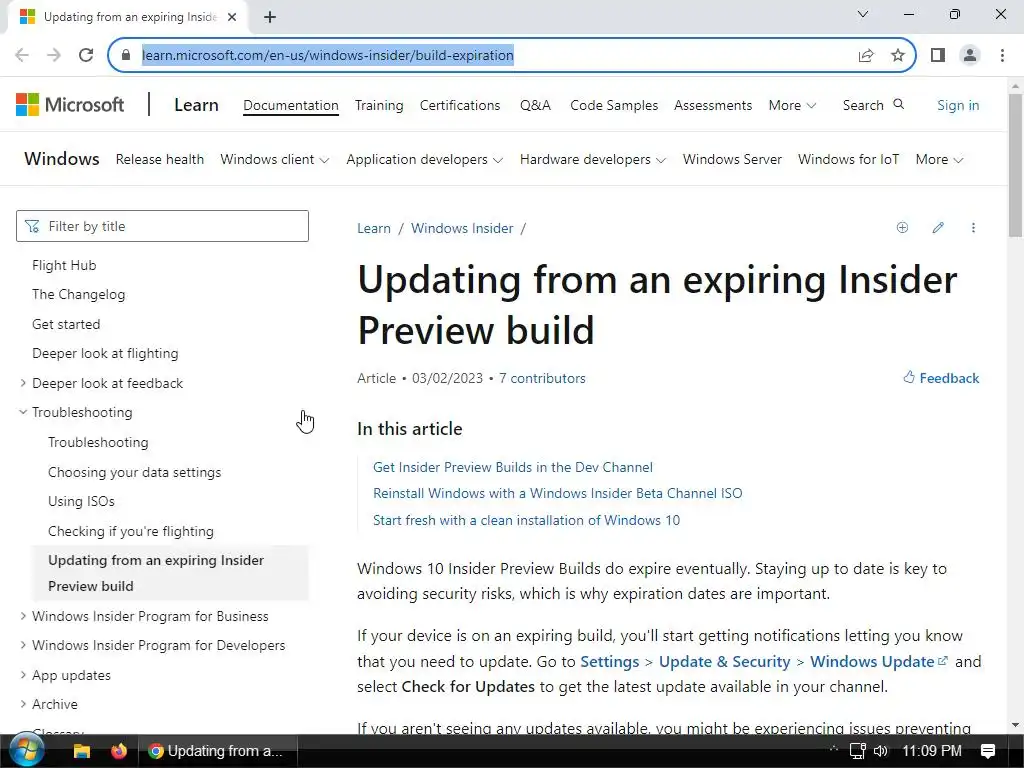Image resolution: width=1024 pixels, height=768 pixels.
Task: Jump to Reinstall Windows Beta Channel ISO
Action: (558, 493)
